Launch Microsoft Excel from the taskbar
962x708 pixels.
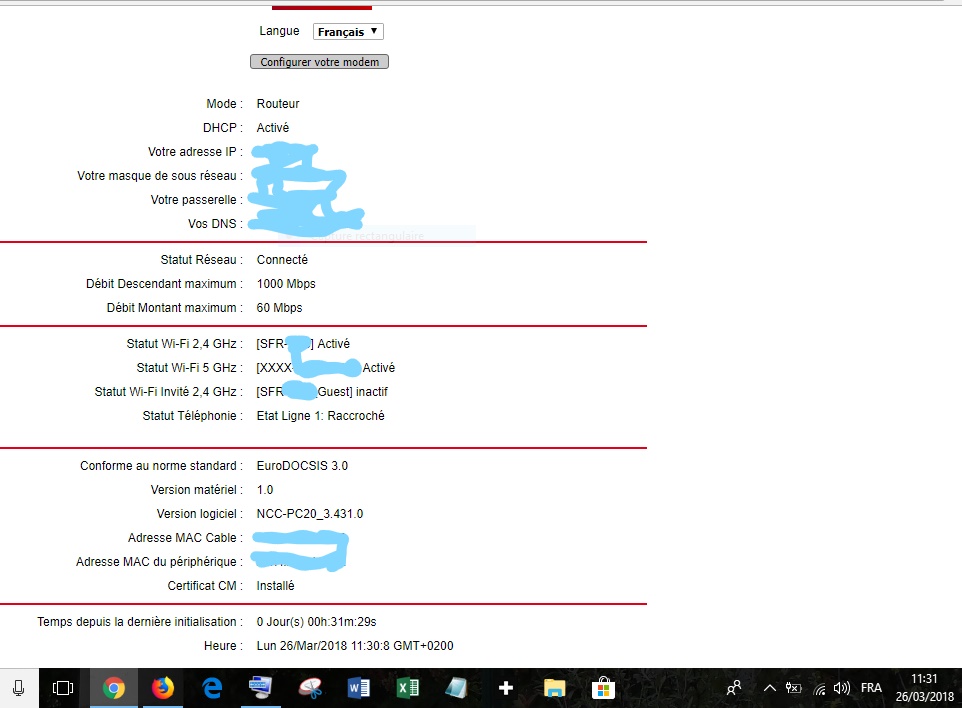pyautogui.click(x=408, y=688)
